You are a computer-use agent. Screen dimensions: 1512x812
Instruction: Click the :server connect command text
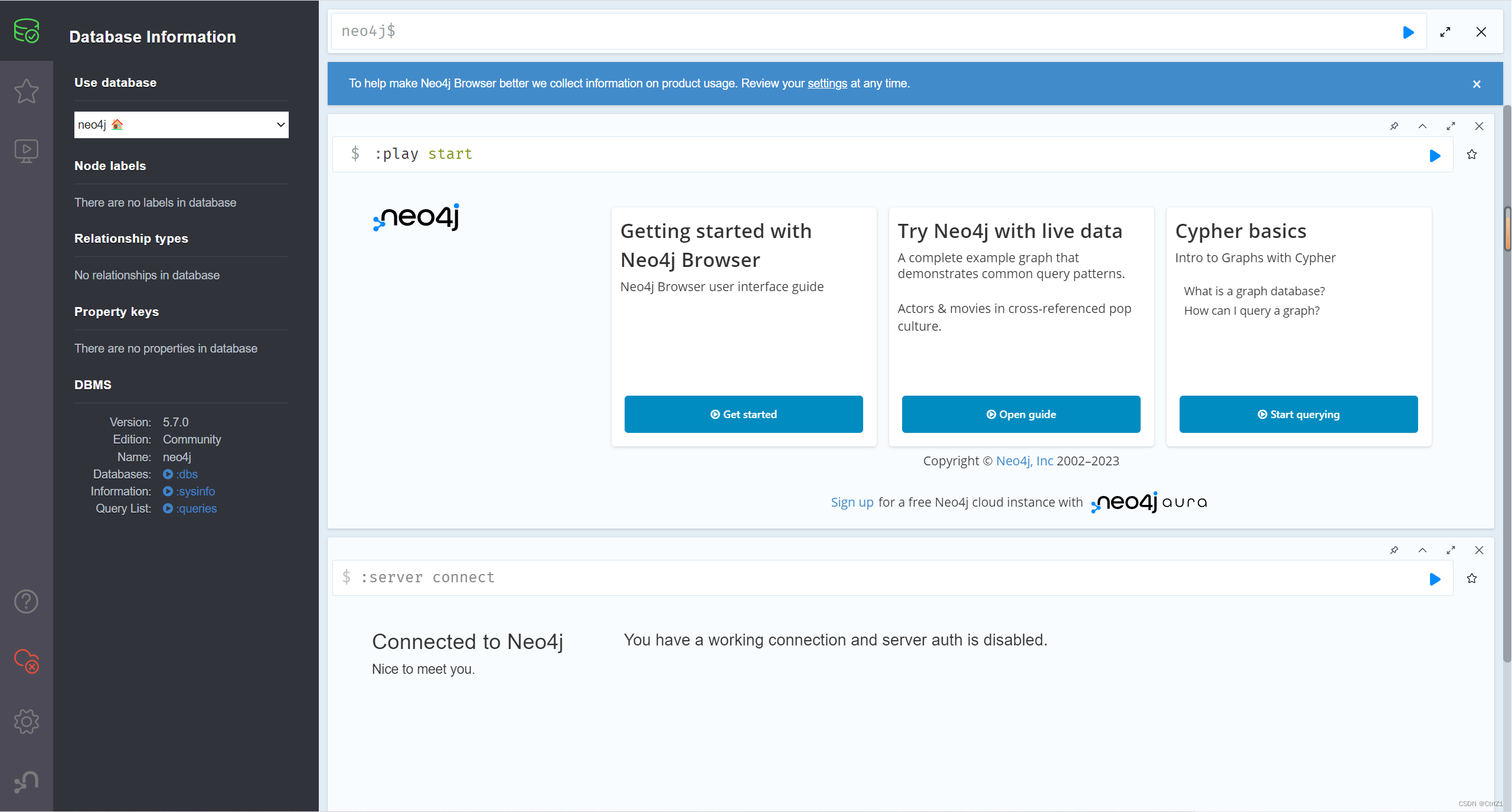[427, 577]
